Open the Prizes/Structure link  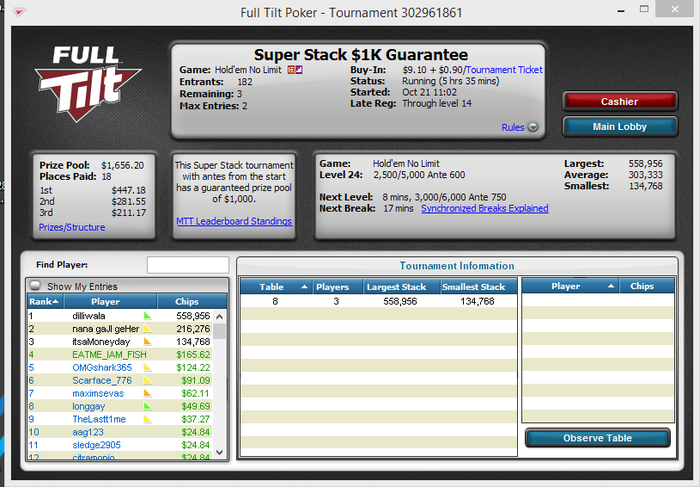[72, 227]
